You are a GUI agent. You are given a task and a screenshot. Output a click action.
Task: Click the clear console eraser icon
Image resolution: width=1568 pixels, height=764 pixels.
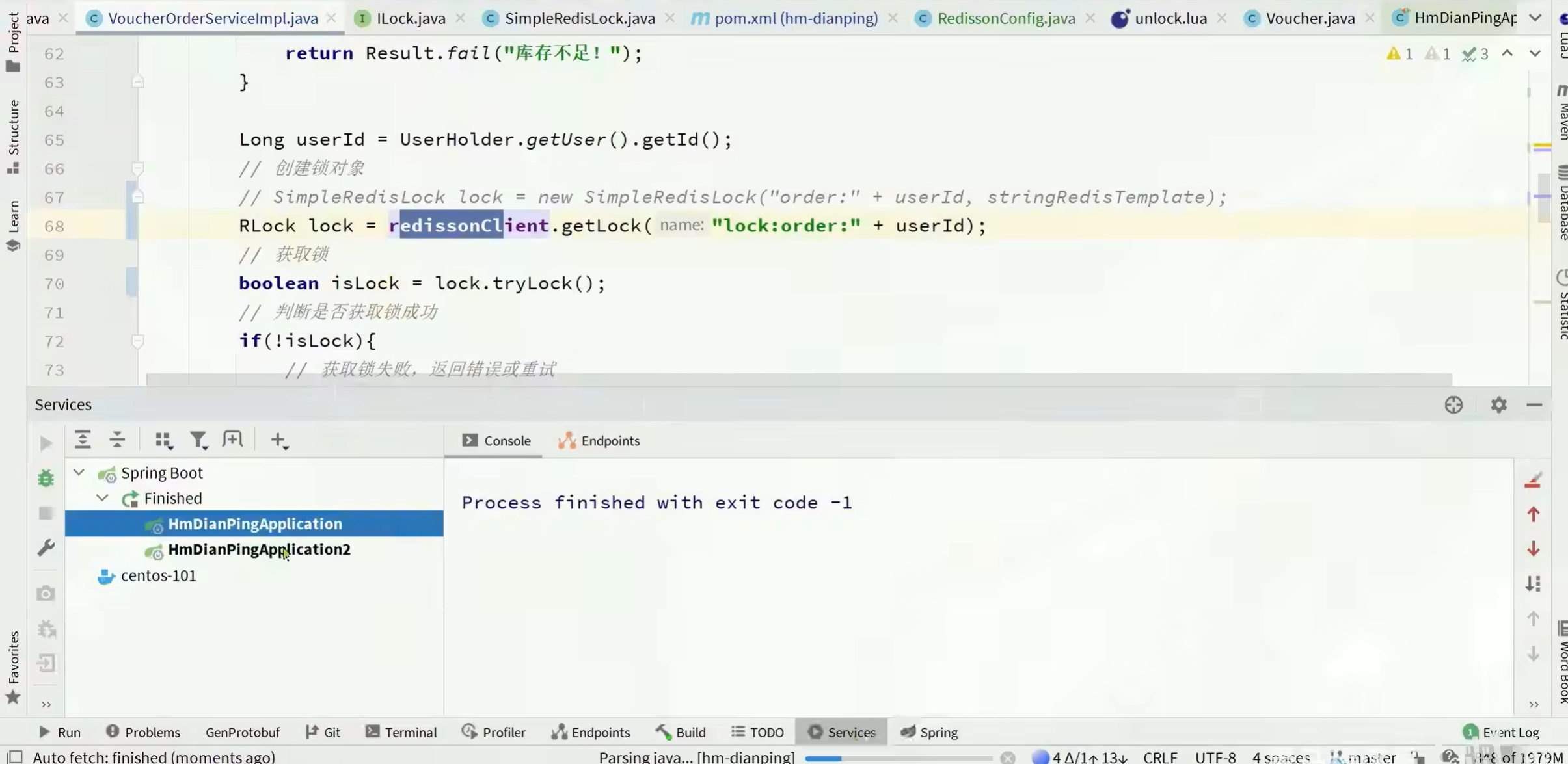point(1533,481)
